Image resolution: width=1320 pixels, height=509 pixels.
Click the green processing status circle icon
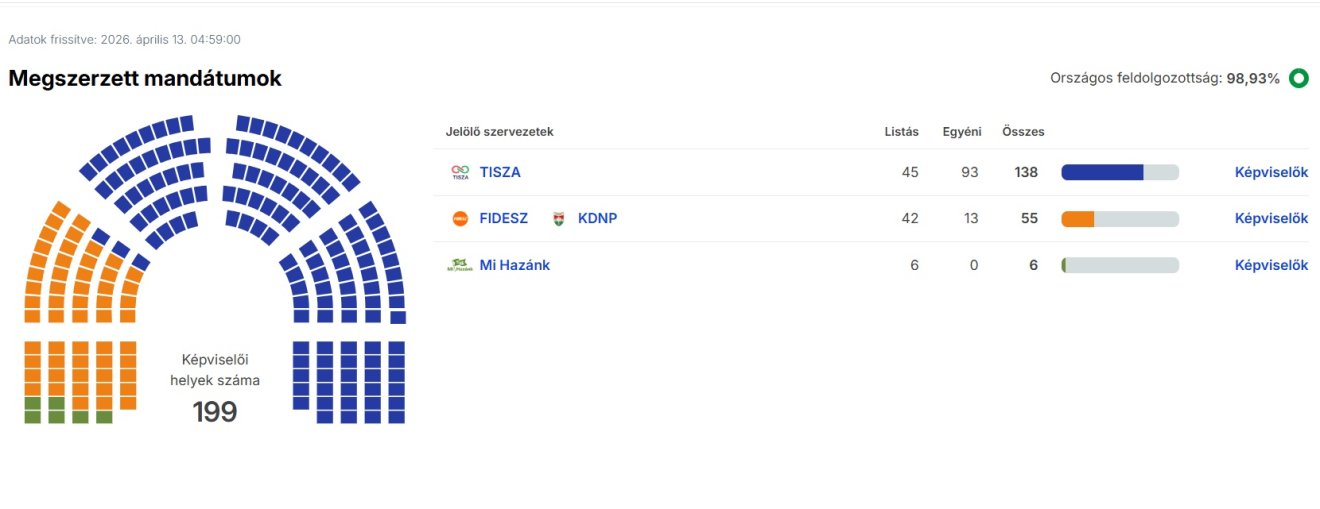[x=1298, y=78]
